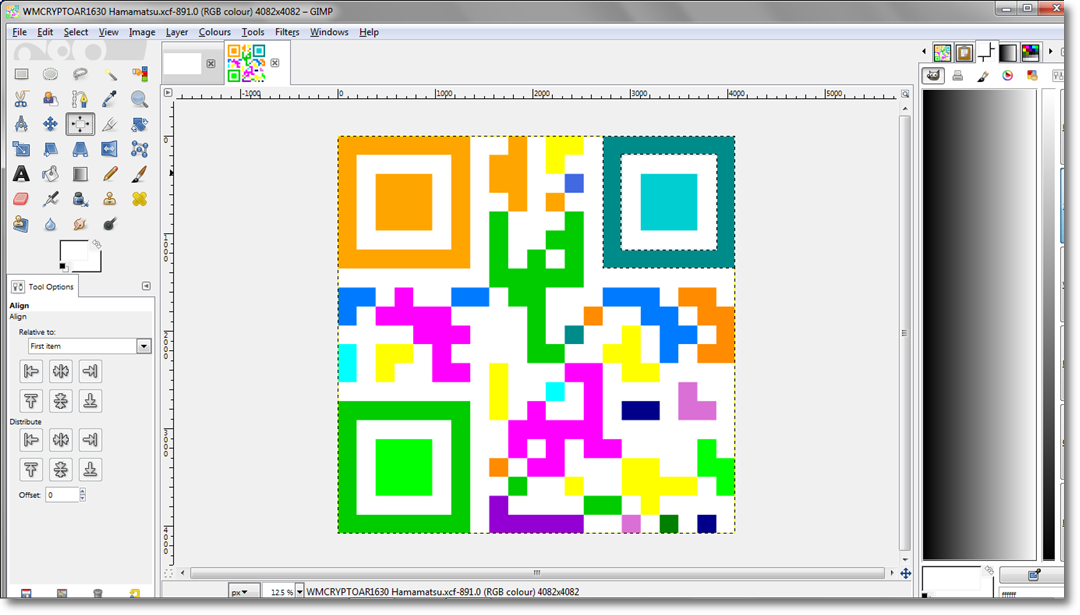Image resolution: width=1080 pixels, height=615 pixels.
Task: Choose the Crop tool
Action: click(110, 124)
